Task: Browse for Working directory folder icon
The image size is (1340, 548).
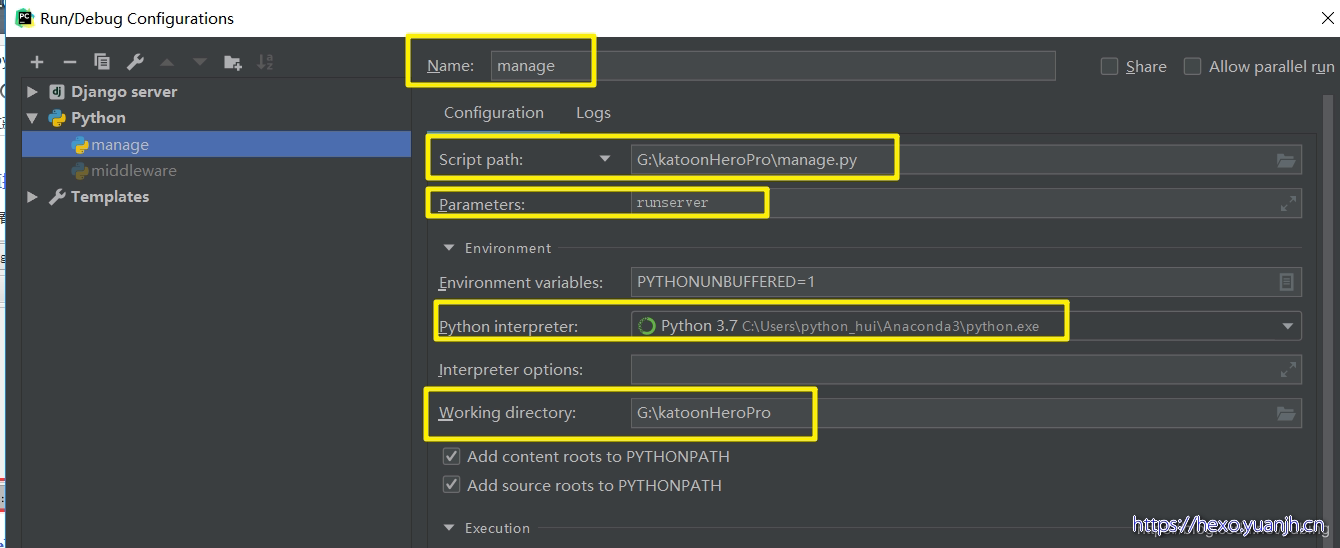Action: [1286, 413]
